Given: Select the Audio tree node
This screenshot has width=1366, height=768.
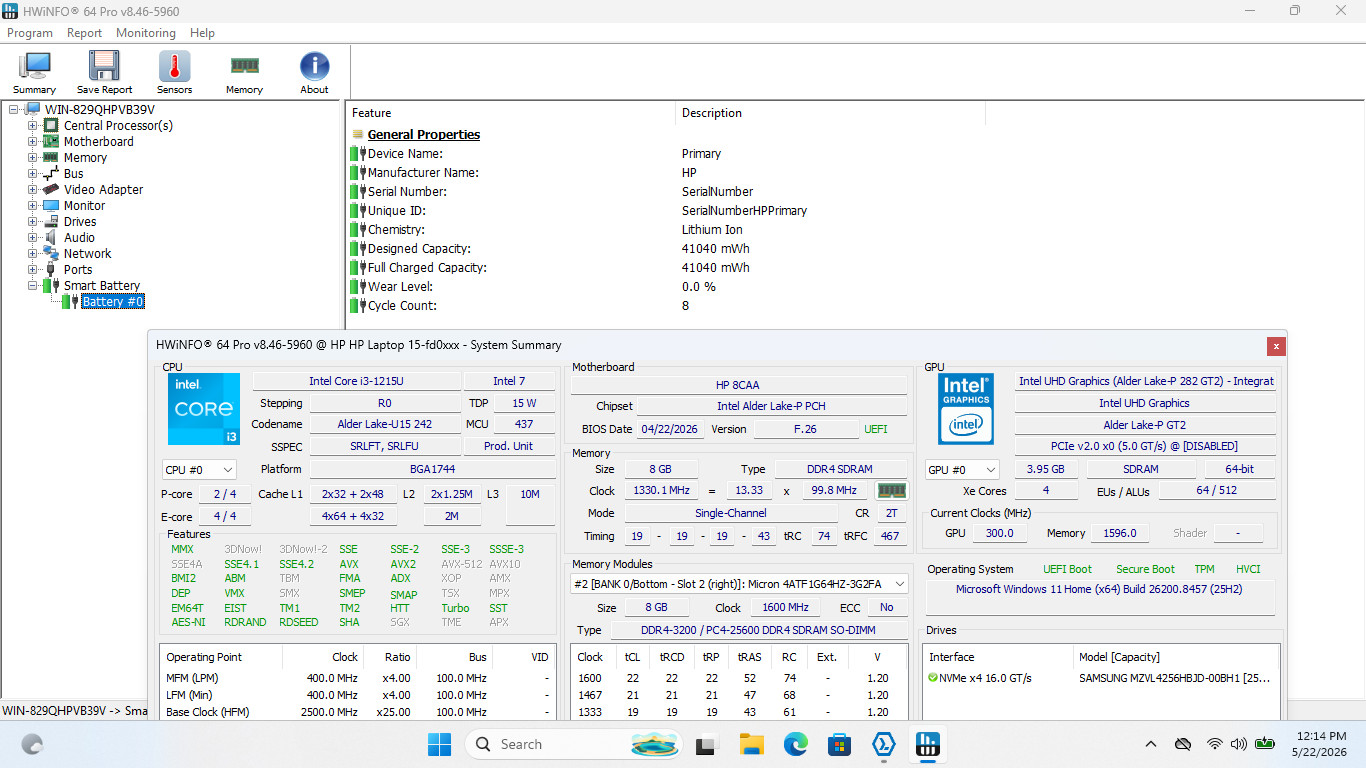Looking at the screenshot, I should coord(79,238).
